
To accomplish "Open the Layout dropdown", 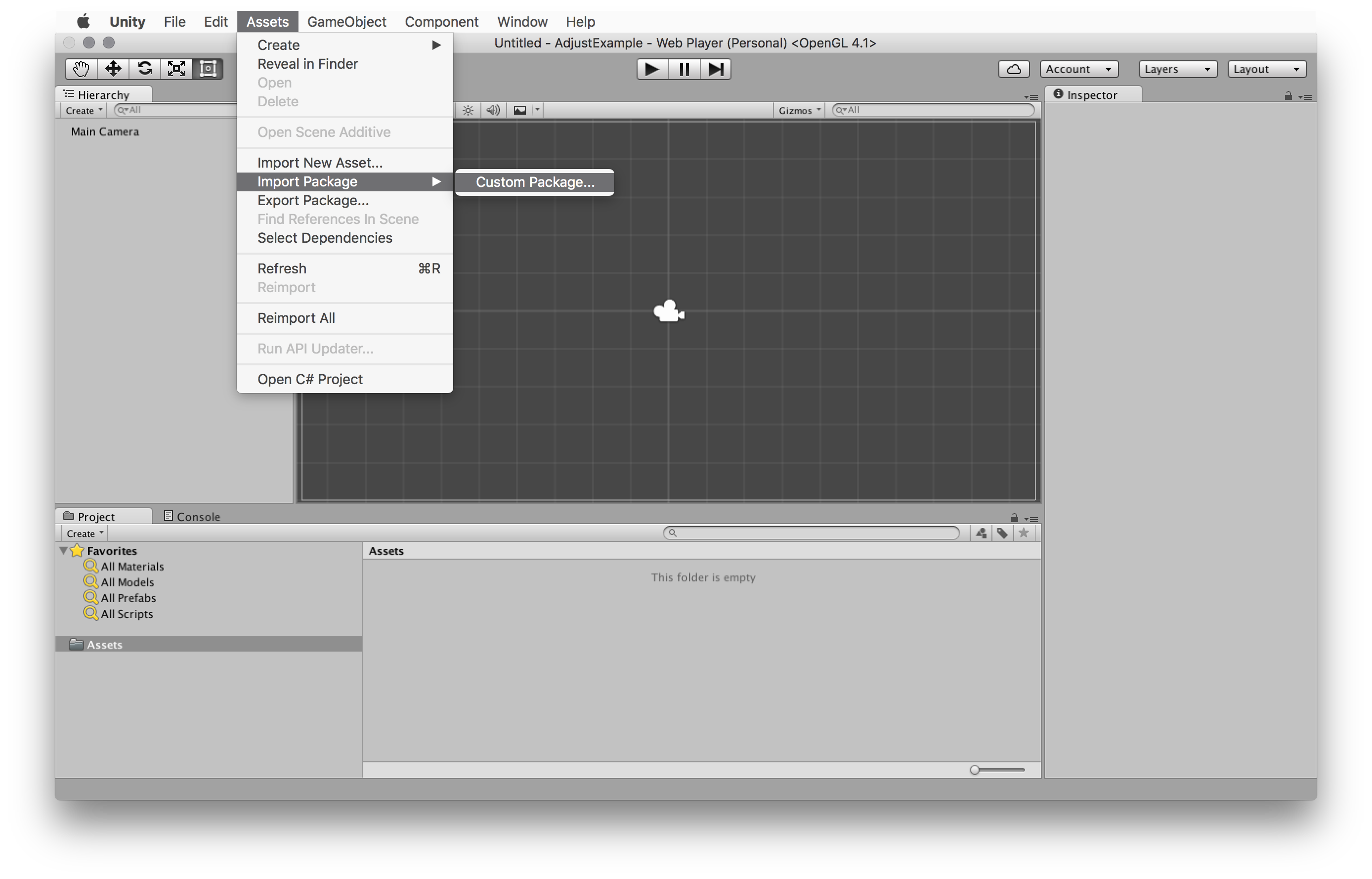I will pyautogui.click(x=1266, y=69).
